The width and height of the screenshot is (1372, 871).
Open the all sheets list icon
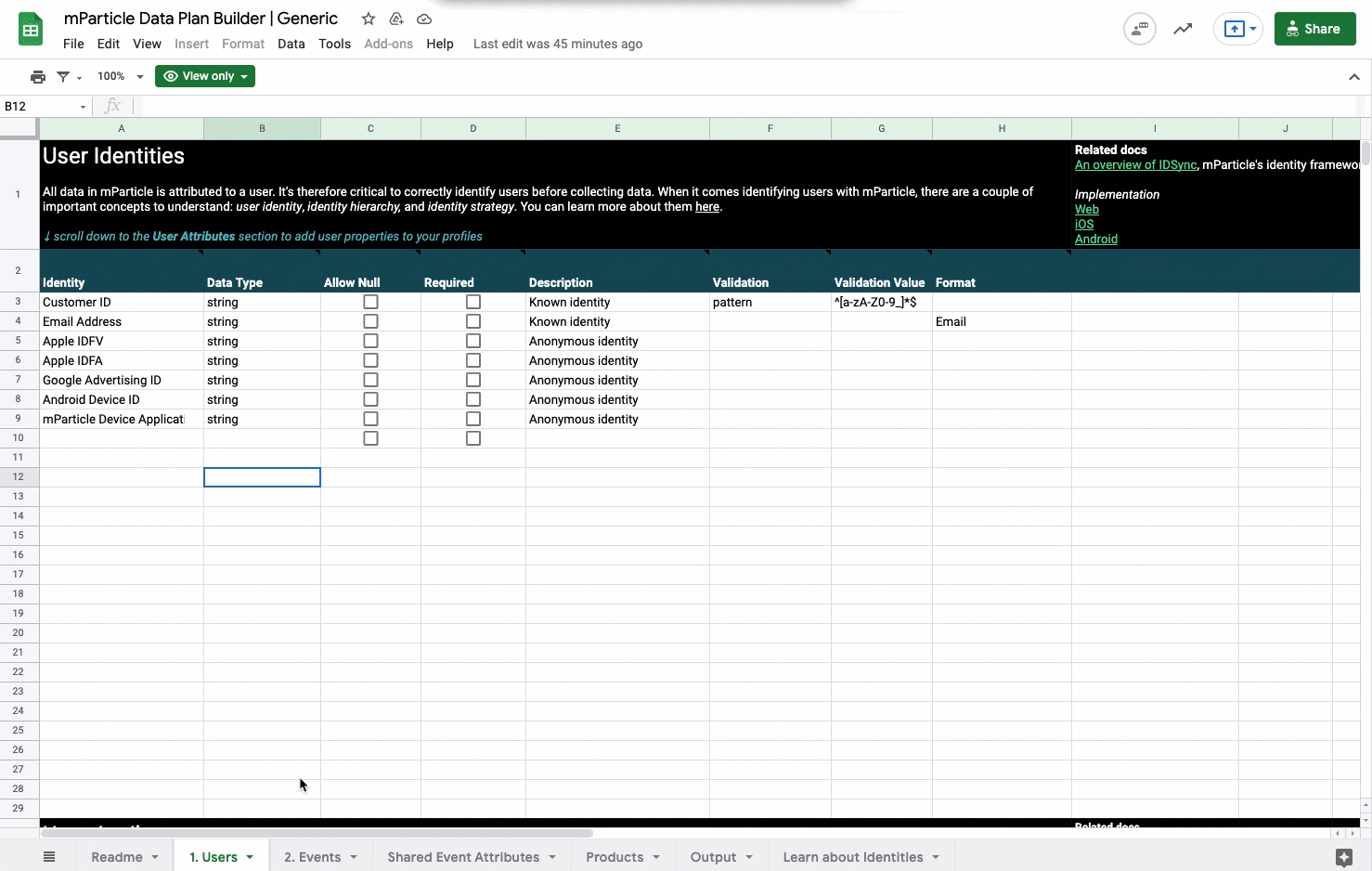(x=49, y=857)
